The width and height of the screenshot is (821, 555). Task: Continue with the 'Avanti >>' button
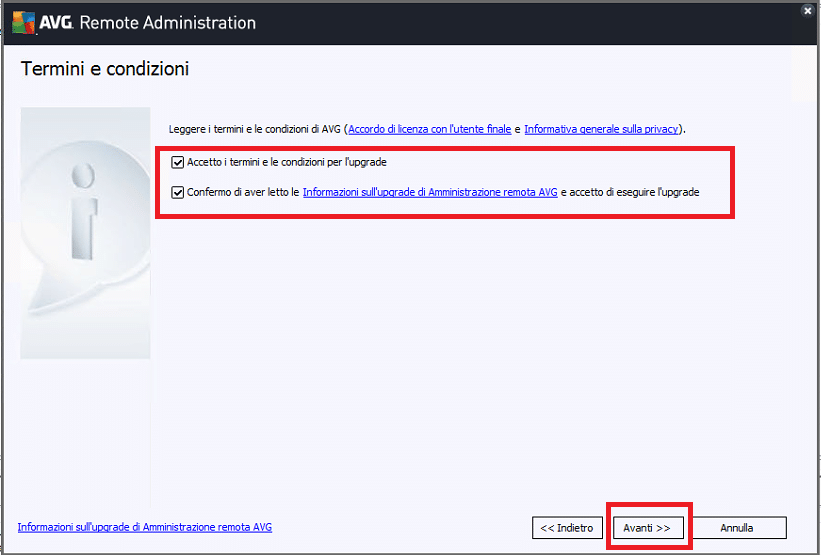coord(647,528)
